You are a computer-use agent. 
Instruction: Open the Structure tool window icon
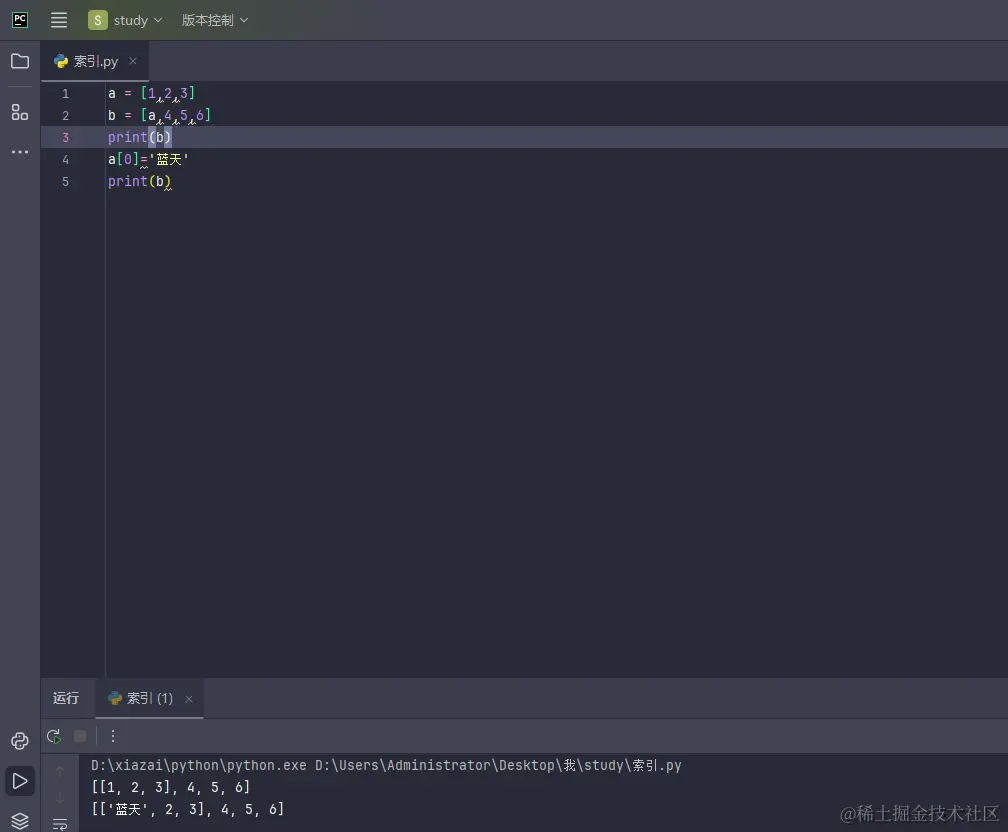click(x=20, y=113)
